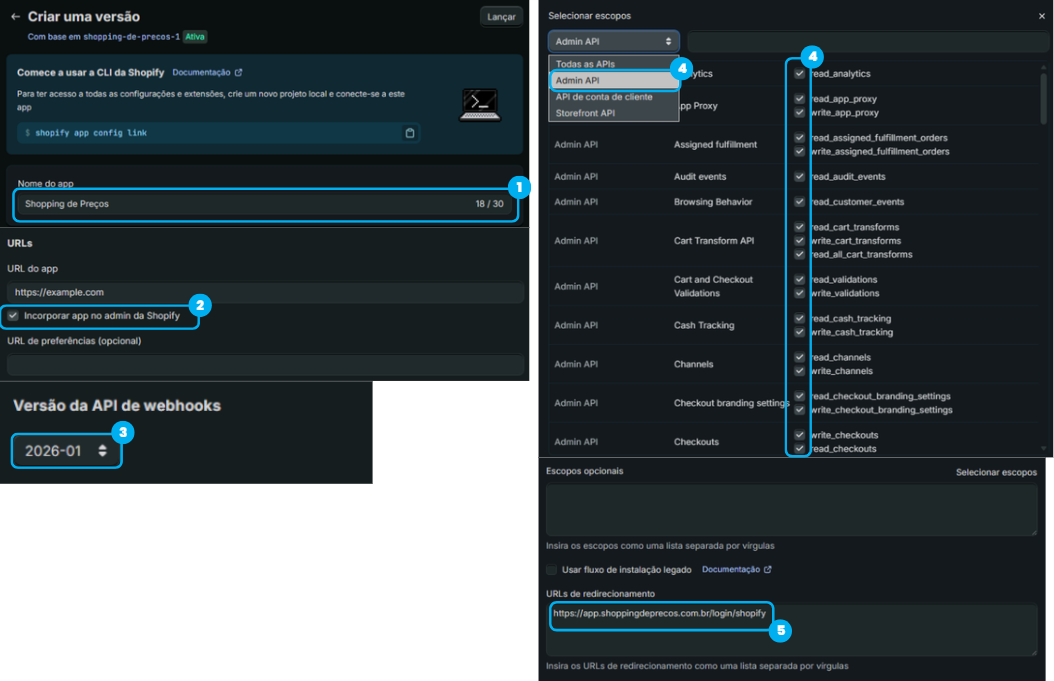Uncheck the read_analytics scope

799,74
